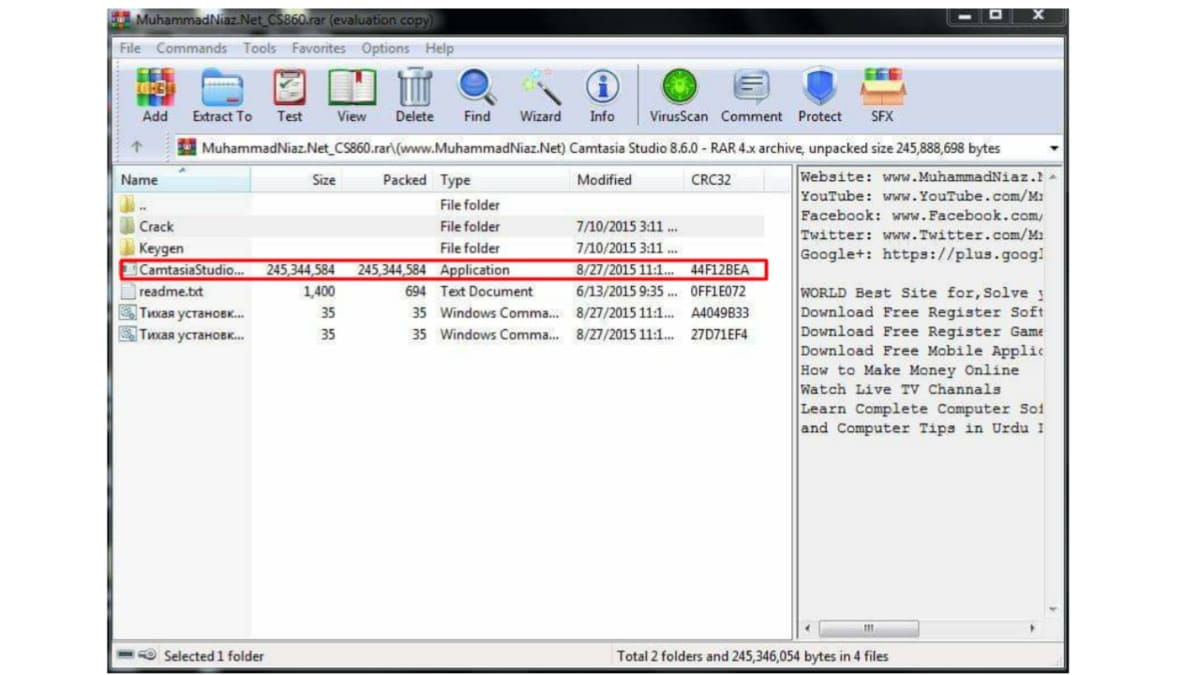Open the Favorites menu
This screenshot has width=1200, height=675.
coord(318,48)
